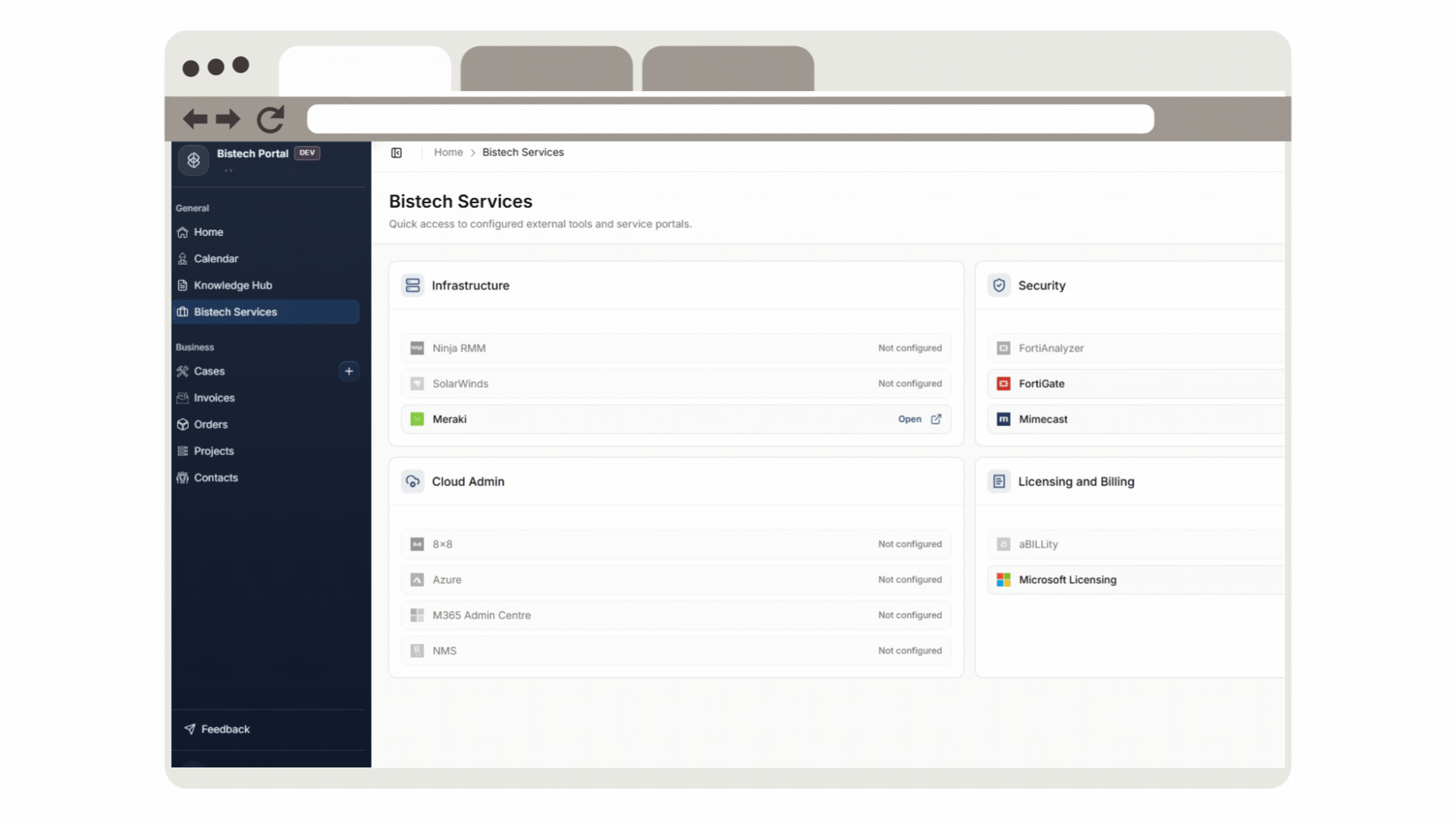Open Contacts in the sidebar

click(265, 477)
